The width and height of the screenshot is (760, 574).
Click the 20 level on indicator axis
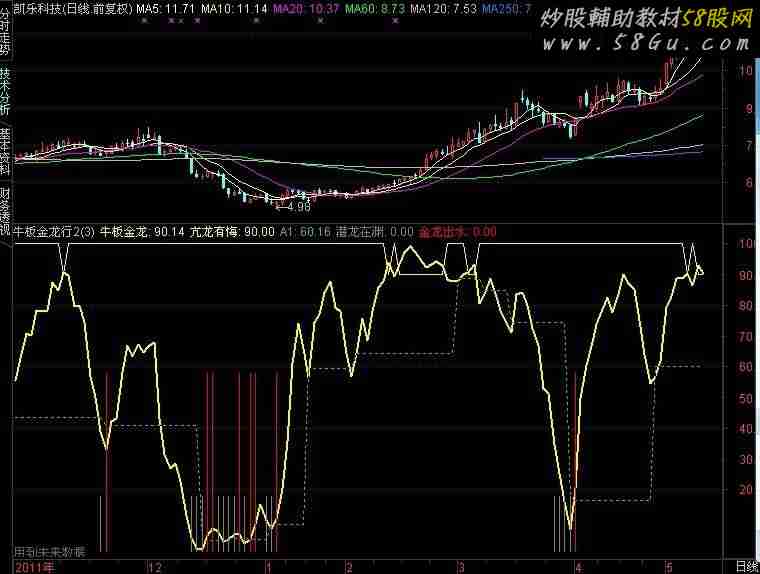(x=745, y=489)
